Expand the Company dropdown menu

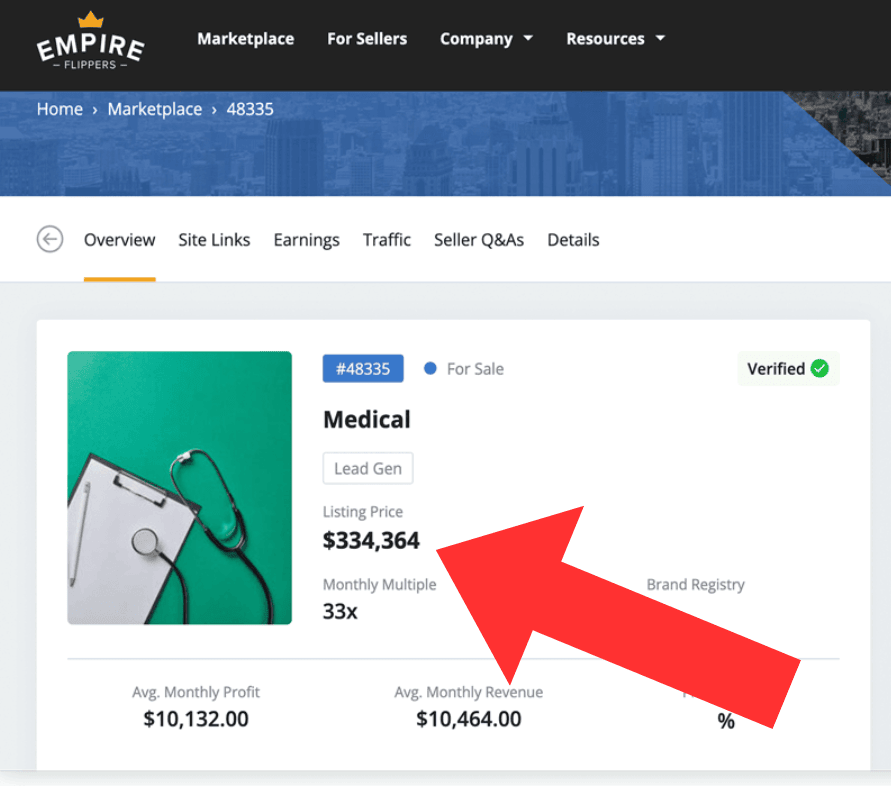(486, 39)
